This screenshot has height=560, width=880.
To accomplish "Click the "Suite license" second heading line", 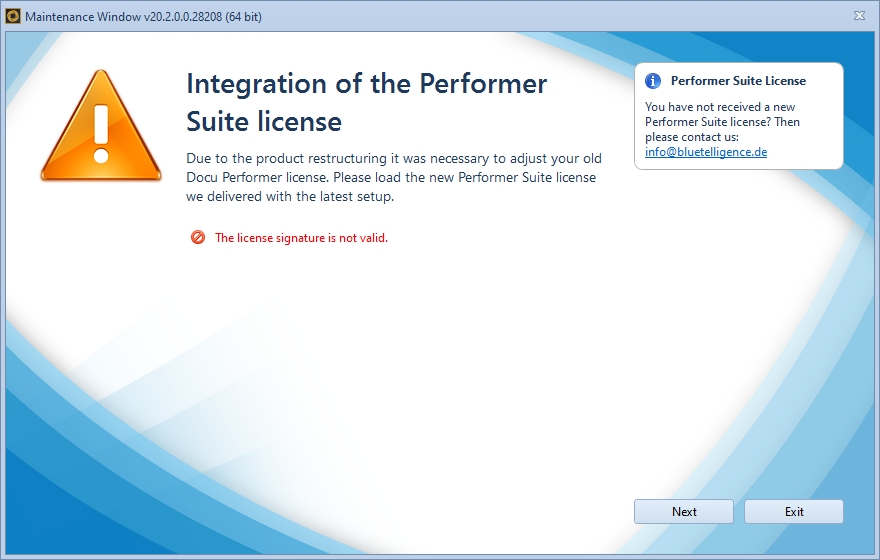I will click(x=264, y=122).
